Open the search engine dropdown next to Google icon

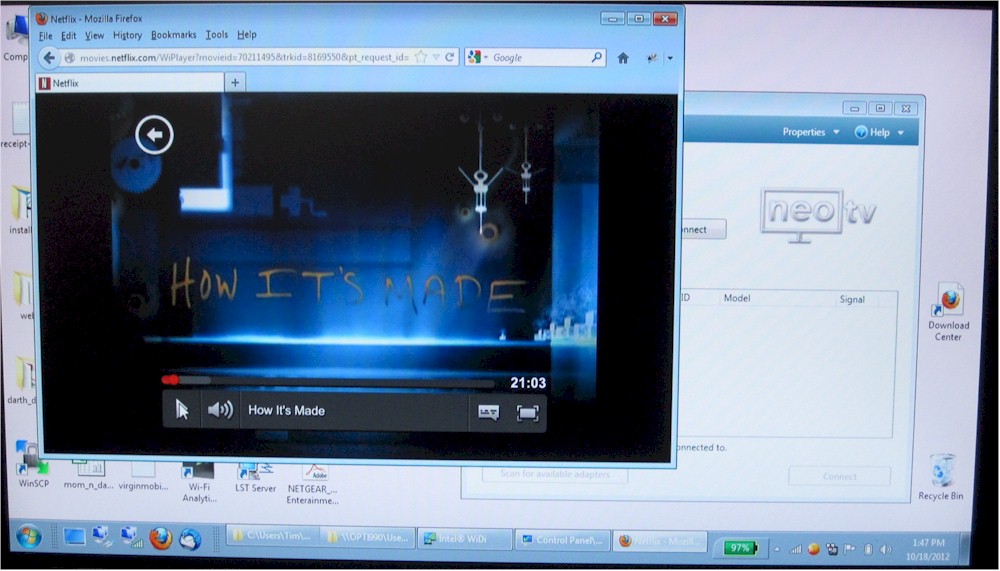[x=485, y=57]
